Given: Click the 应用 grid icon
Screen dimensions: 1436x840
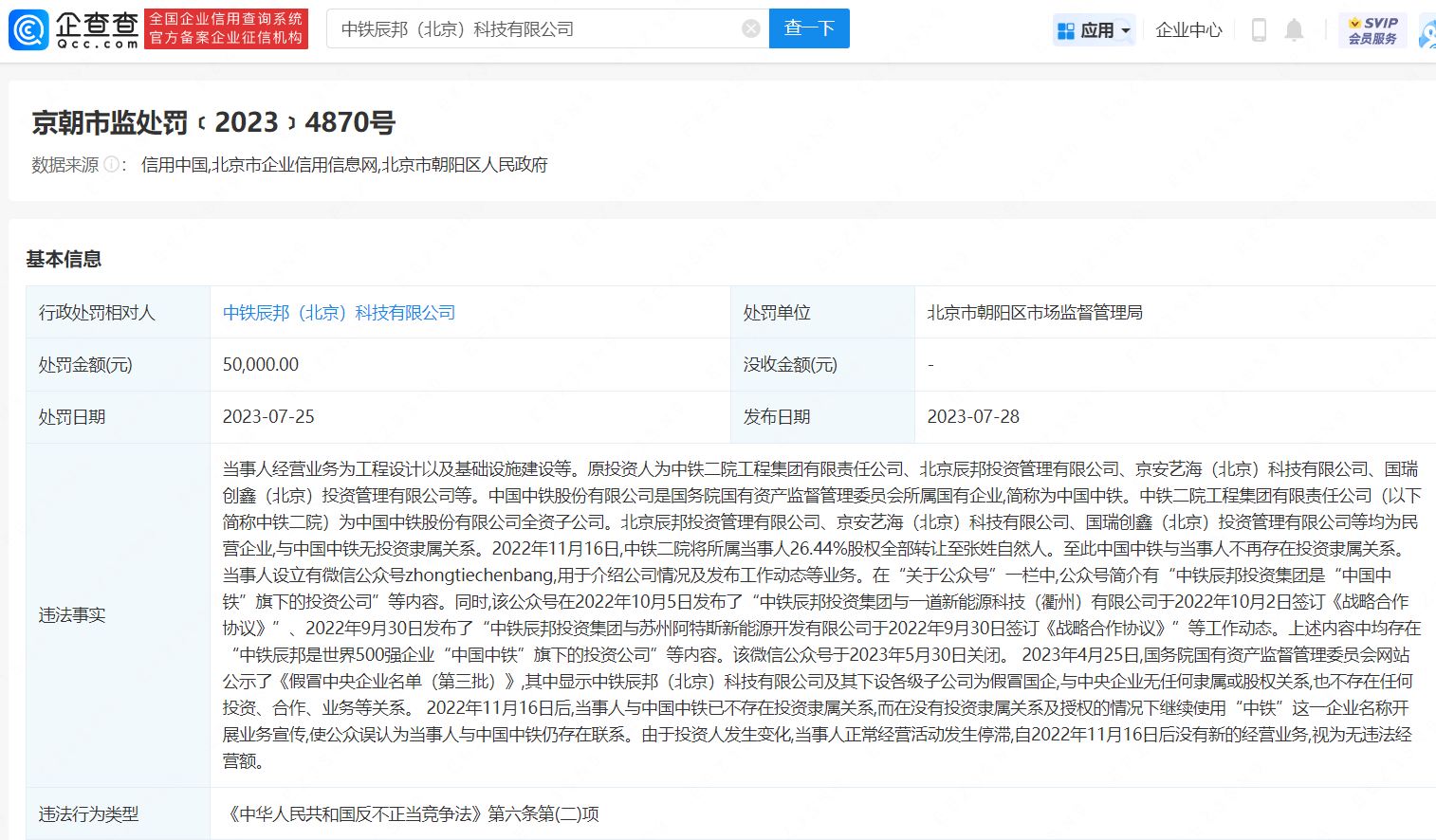Looking at the screenshot, I should [x=1066, y=30].
